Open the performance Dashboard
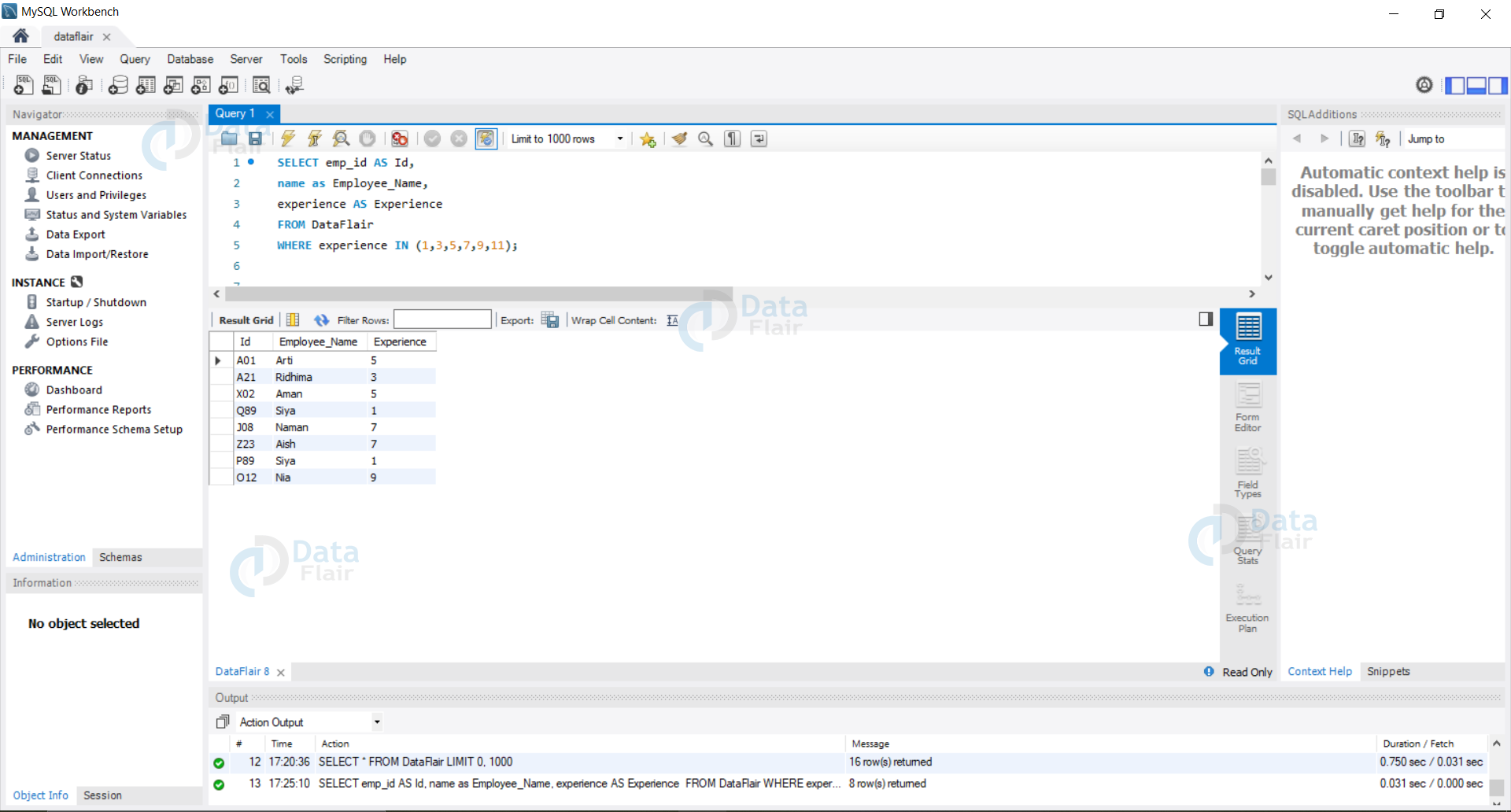Image resolution: width=1511 pixels, height=812 pixels. point(74,390)
